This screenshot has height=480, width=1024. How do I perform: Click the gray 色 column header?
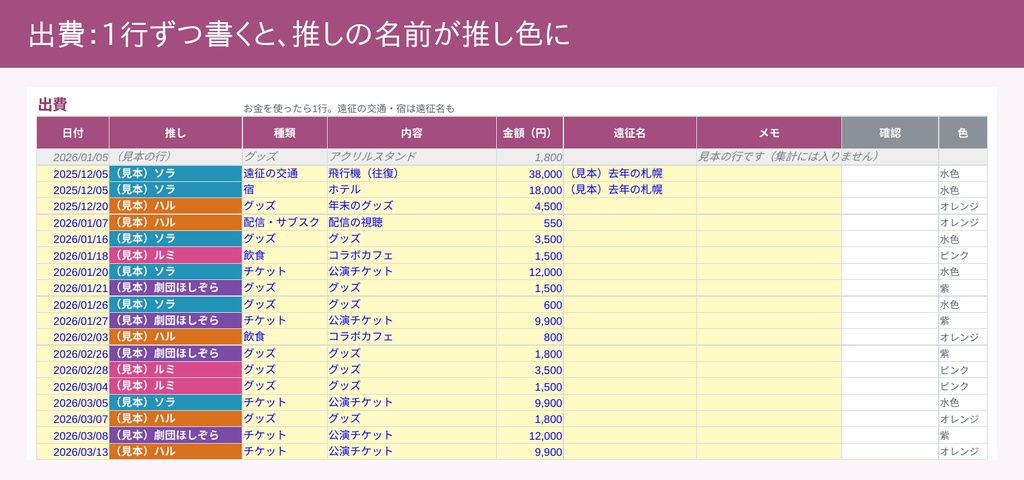point(963,133)
